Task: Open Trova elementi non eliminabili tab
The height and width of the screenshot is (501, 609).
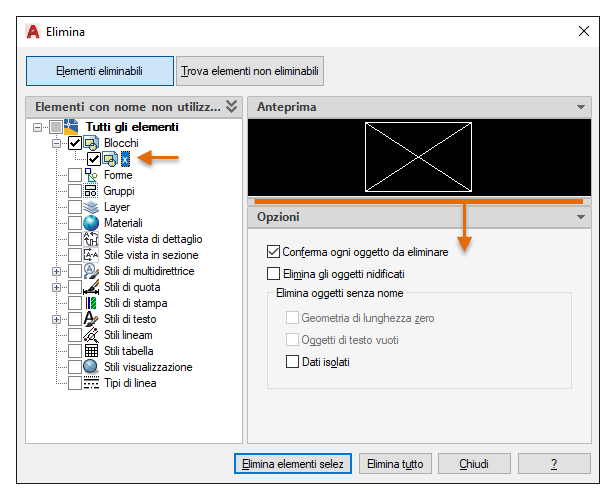Action: (250, 71)
